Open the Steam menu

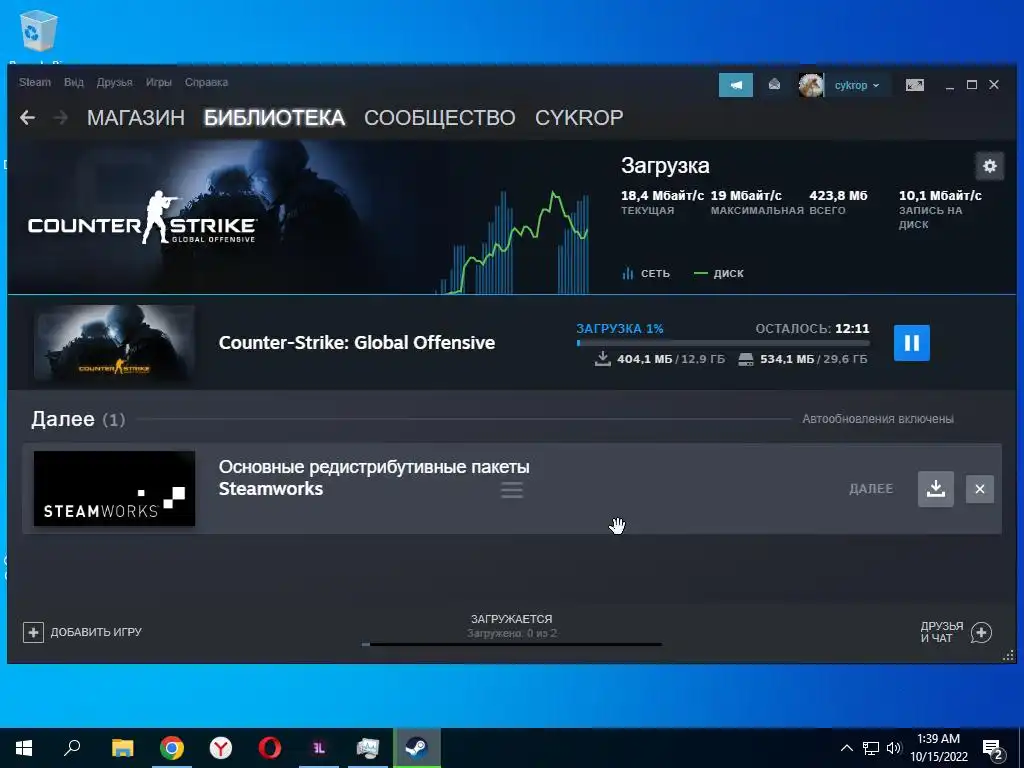pos(35,82)
